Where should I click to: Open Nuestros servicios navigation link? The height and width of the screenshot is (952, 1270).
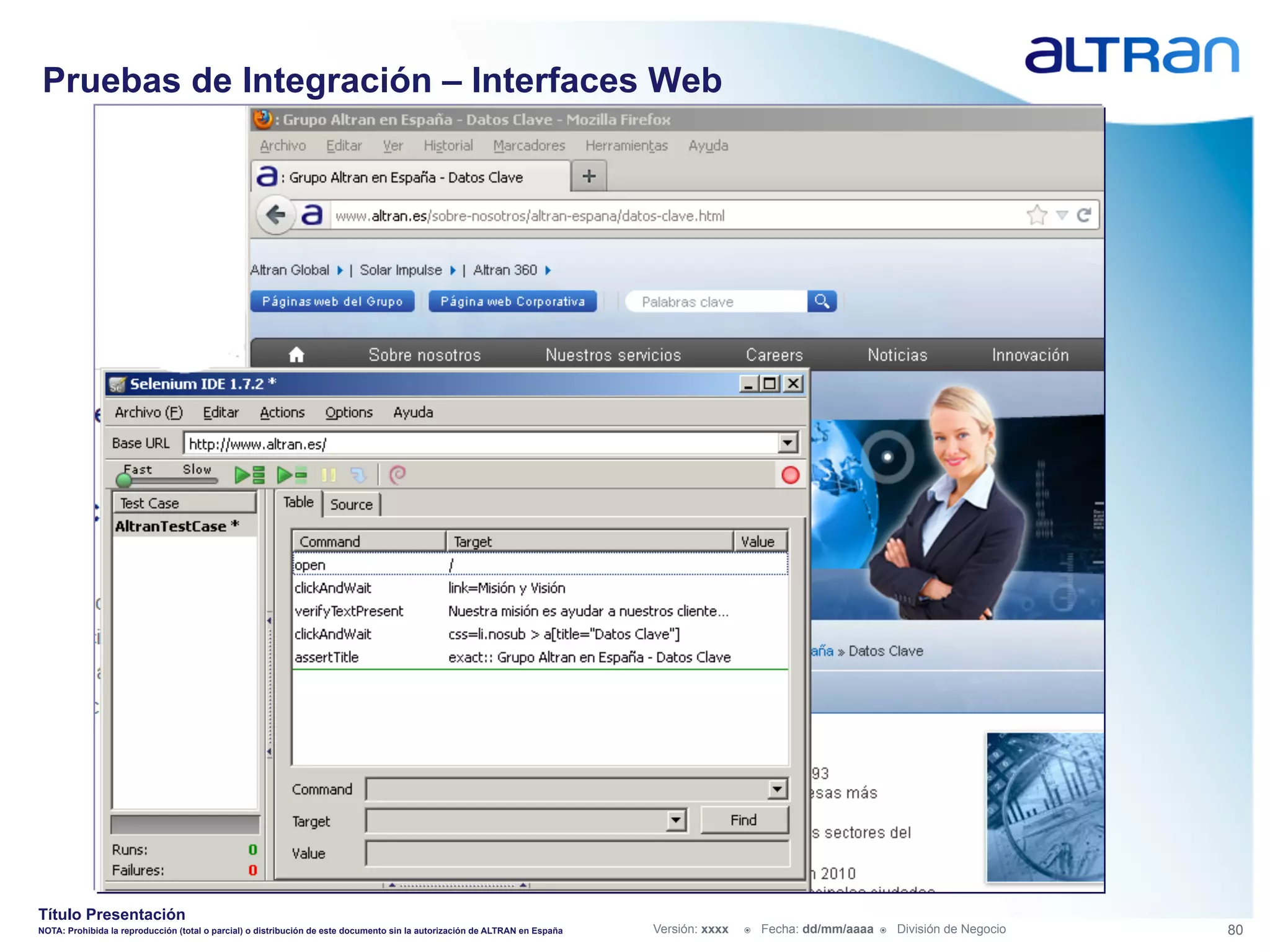[x=613, y=355]
